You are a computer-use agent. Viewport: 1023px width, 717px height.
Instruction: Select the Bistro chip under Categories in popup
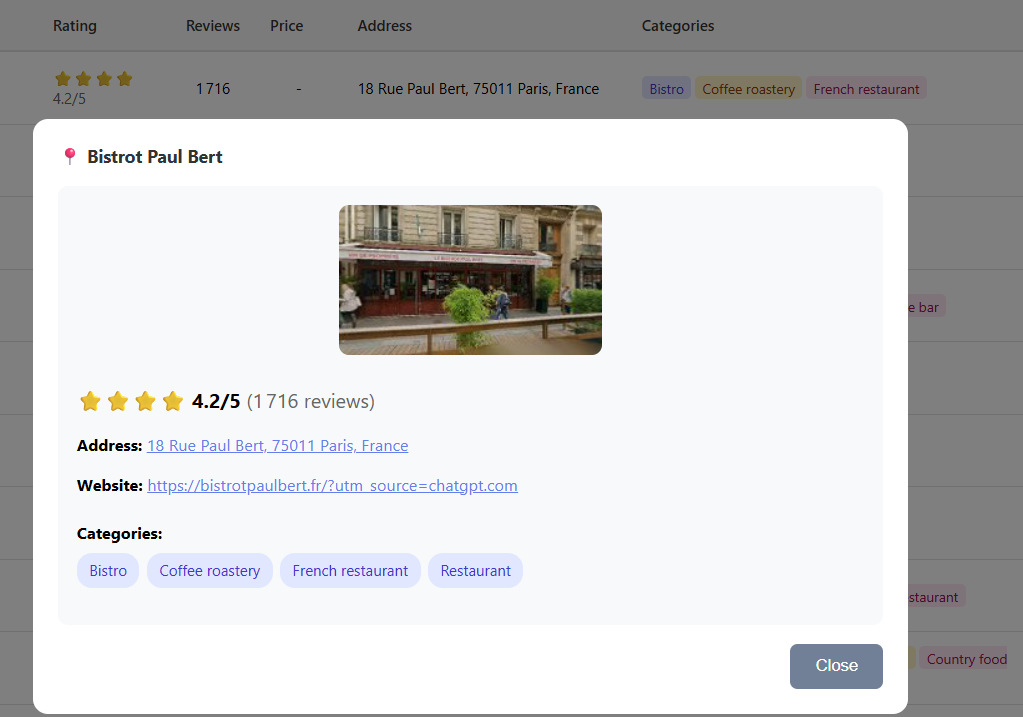[x=108, y=571]
